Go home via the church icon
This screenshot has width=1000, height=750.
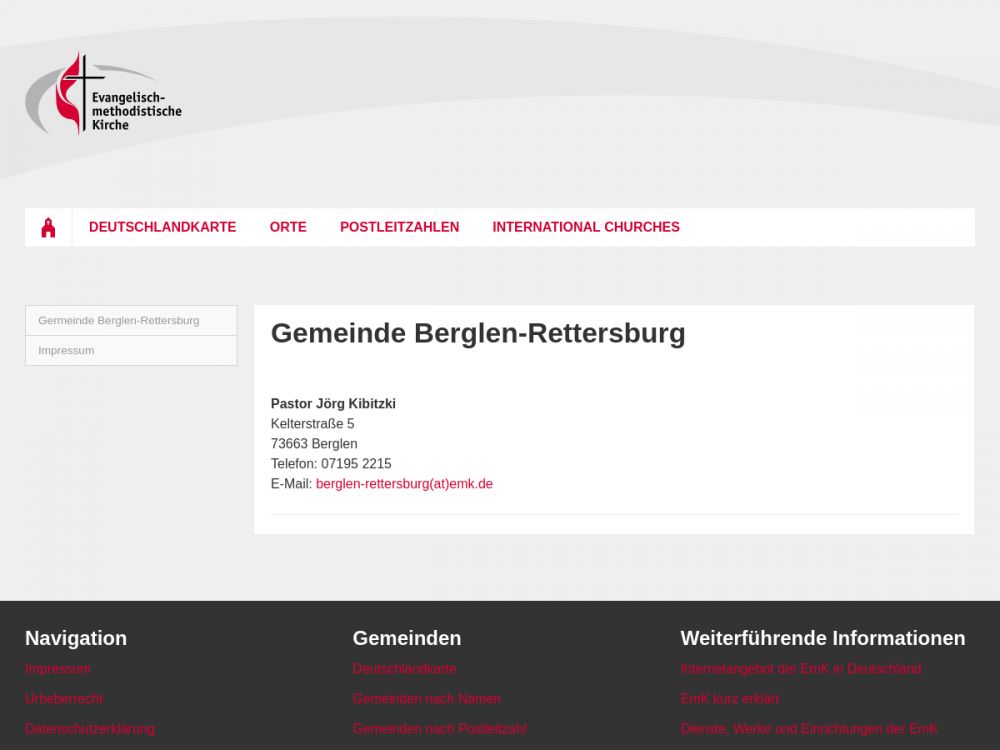(48, 228)
